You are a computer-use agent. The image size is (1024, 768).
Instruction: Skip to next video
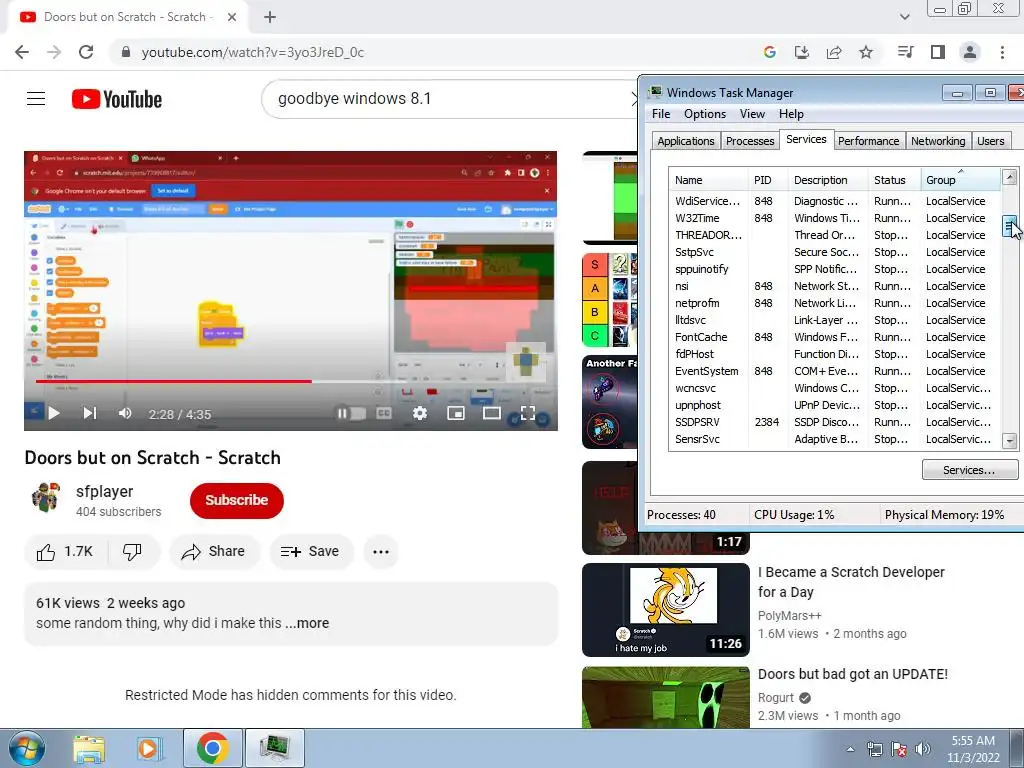point(90,413)
